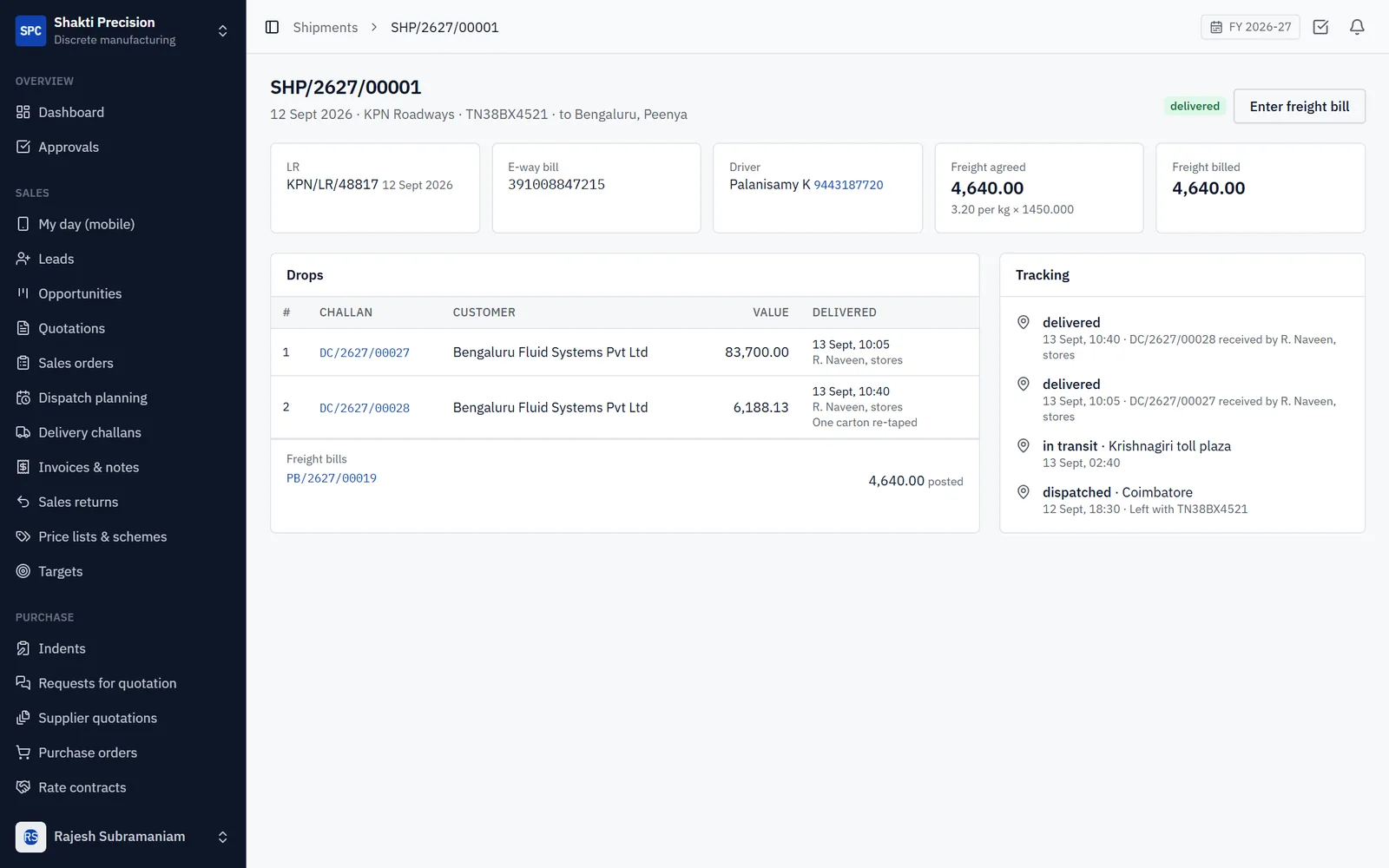Screen dimensions: 1389x868
Task: Click the Rate contracts handshake icon
Action: tap(23, 787)
